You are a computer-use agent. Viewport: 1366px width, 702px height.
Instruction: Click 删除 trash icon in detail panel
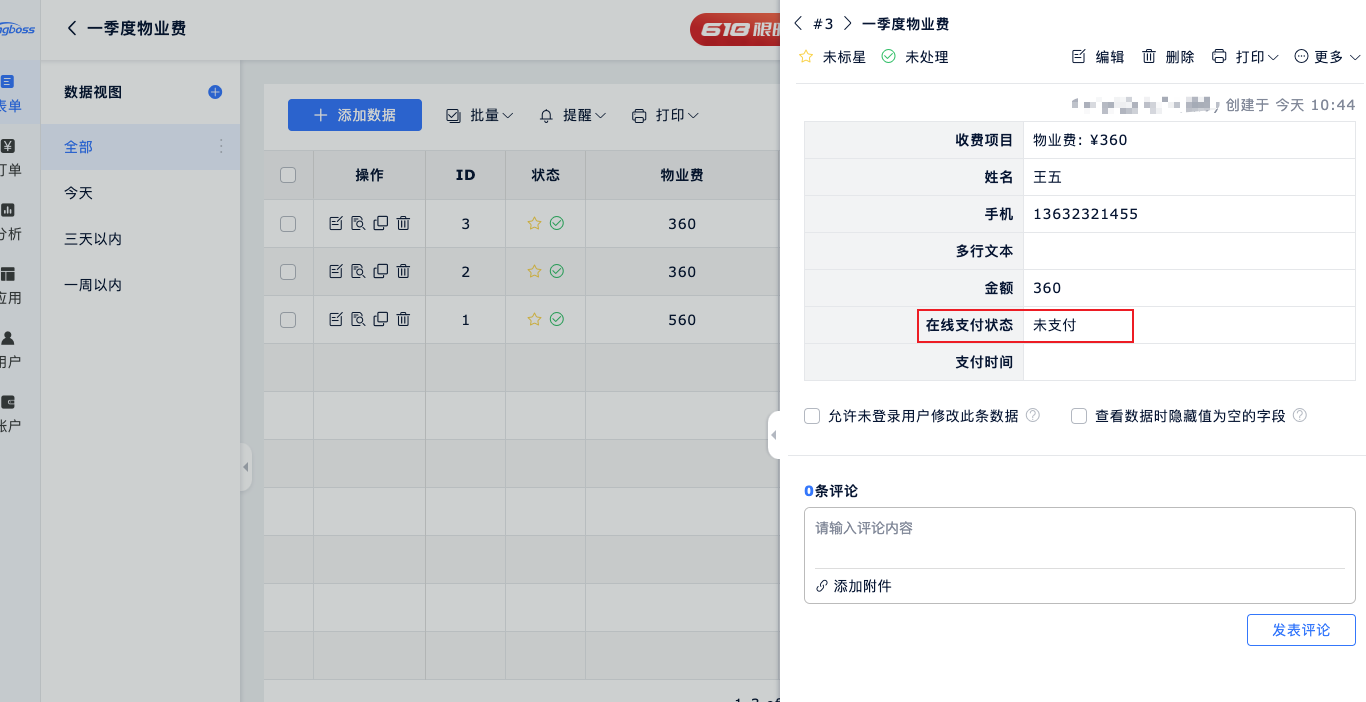(1150, 57)
